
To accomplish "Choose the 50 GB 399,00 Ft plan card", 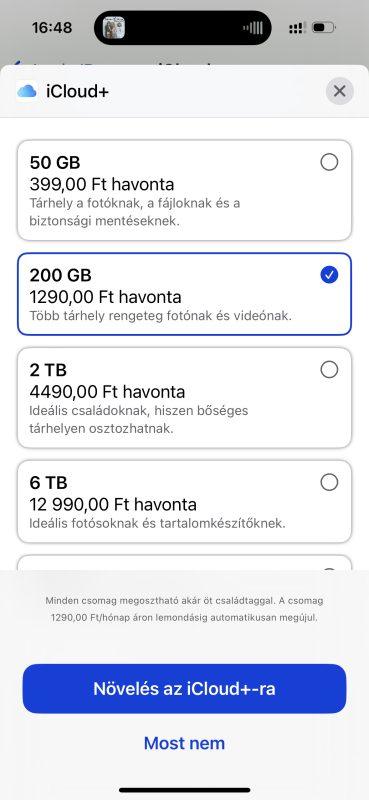I will pos(184,190).
